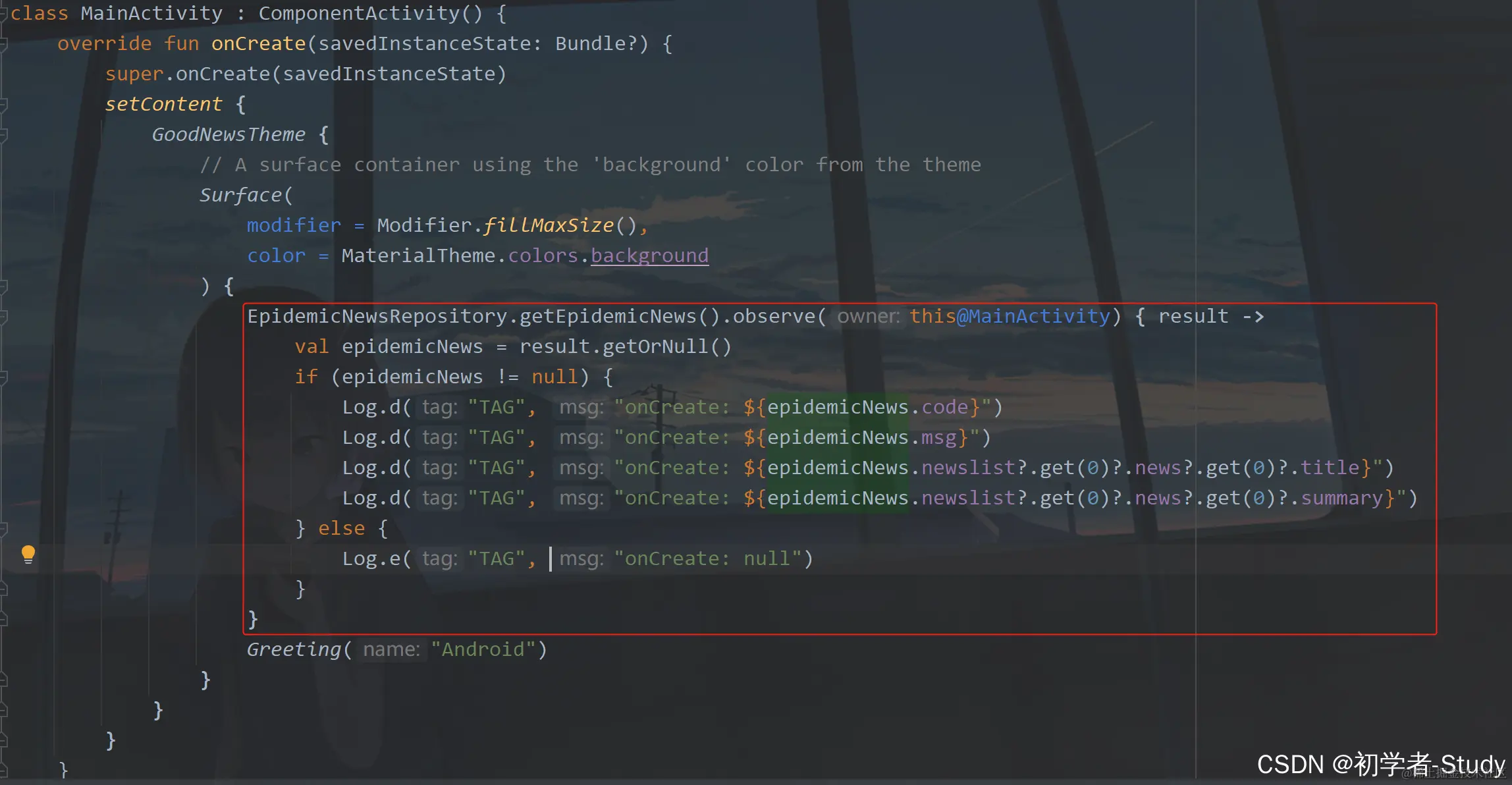Click the underlined background property
Screen dimensions: 1512x785
tap(649, 256)
